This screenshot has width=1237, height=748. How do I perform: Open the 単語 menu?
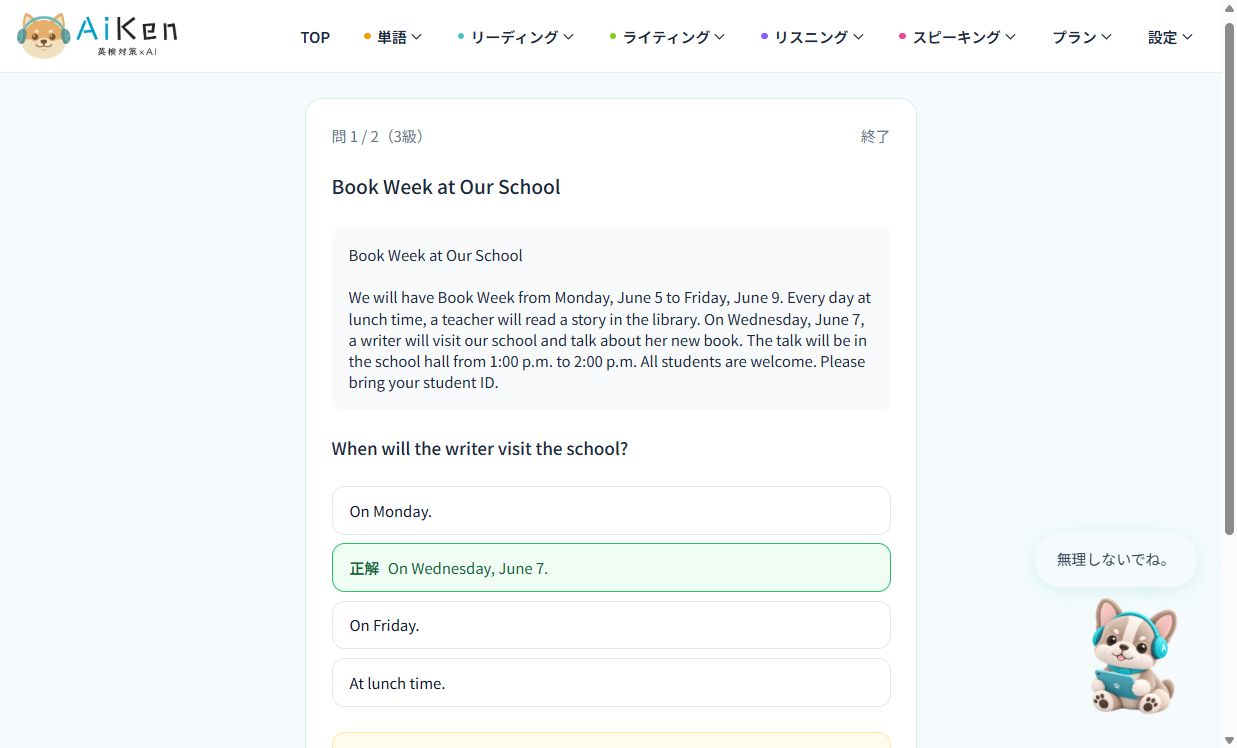point(393,37)
